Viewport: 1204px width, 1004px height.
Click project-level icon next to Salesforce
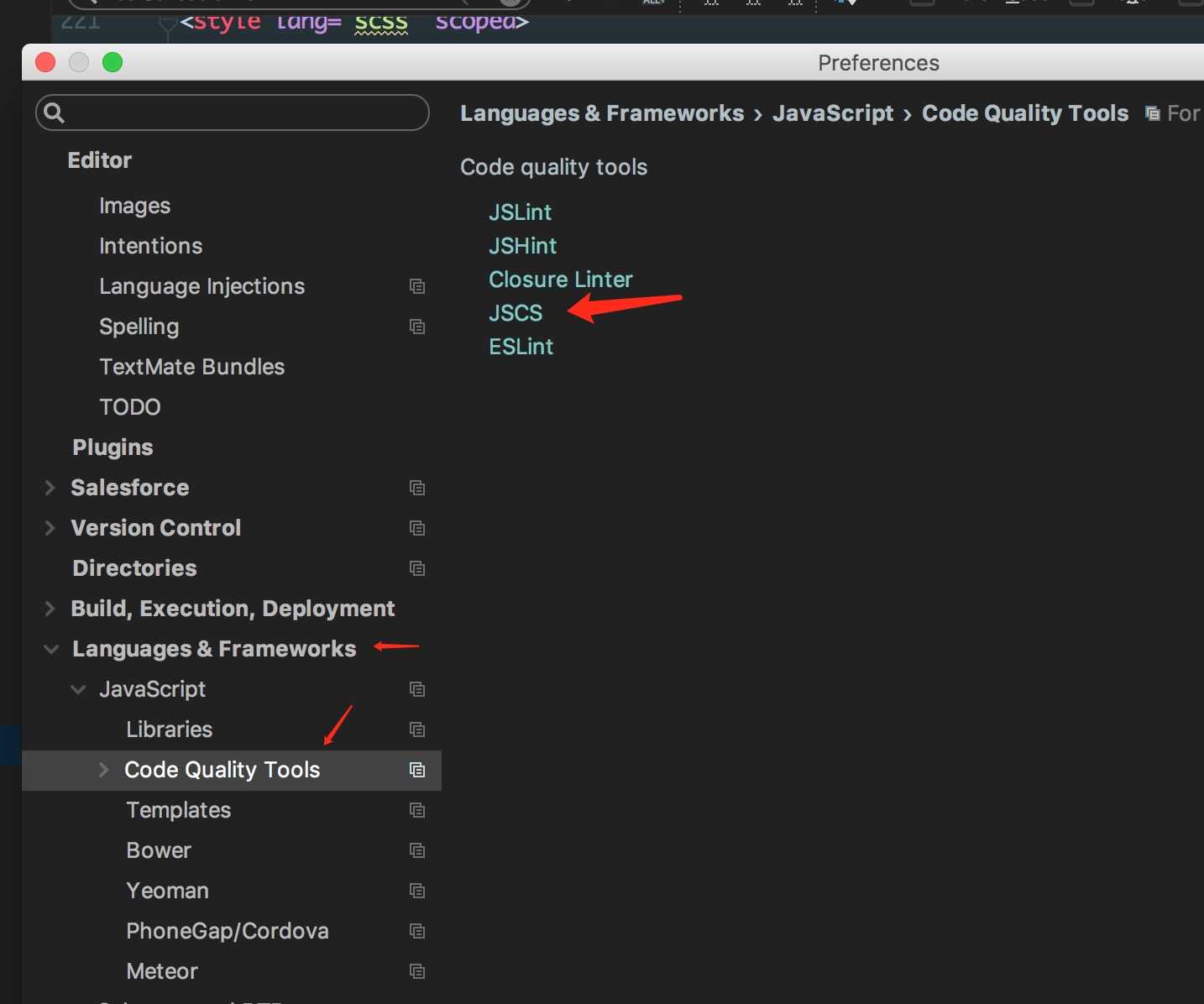pos(417,488)
